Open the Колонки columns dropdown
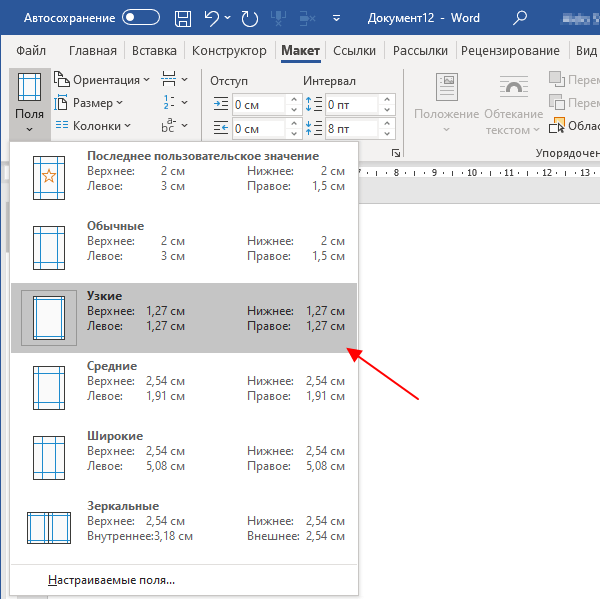The height and width of the screenshot is (599, 600). coord(93,126)
